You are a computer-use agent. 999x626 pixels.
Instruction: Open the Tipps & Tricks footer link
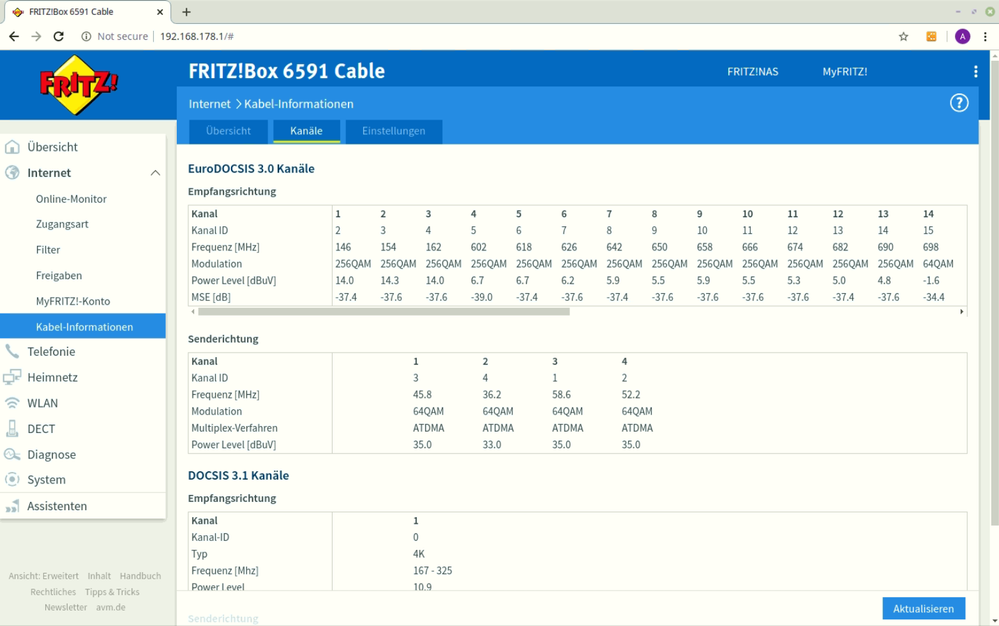click(x=112, y=592)
